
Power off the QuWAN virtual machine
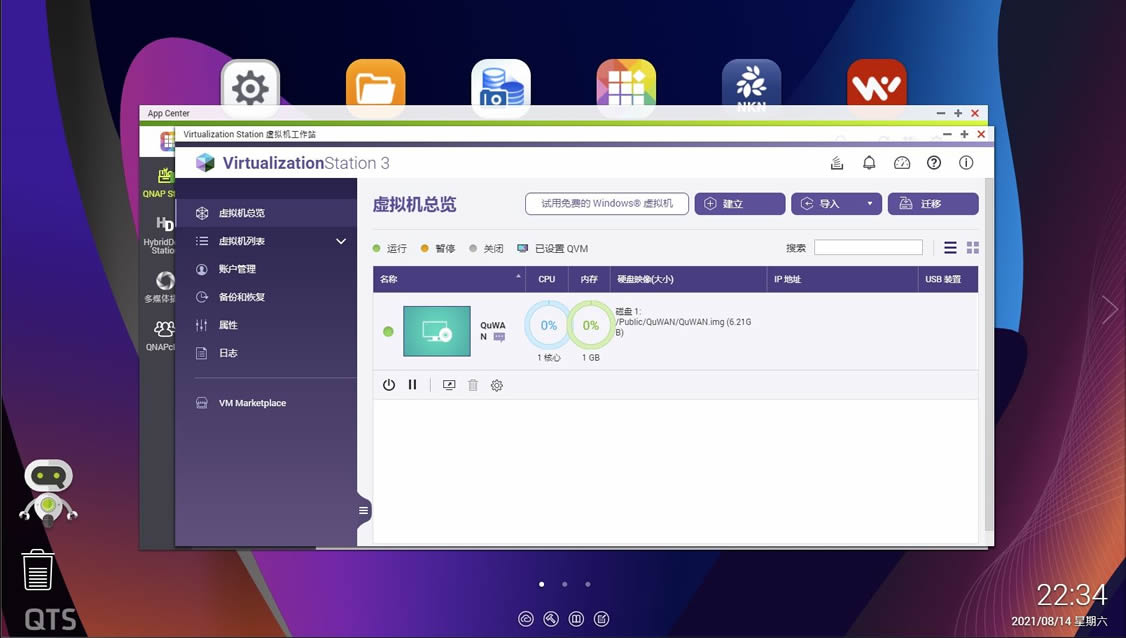[x=388, y=385]
